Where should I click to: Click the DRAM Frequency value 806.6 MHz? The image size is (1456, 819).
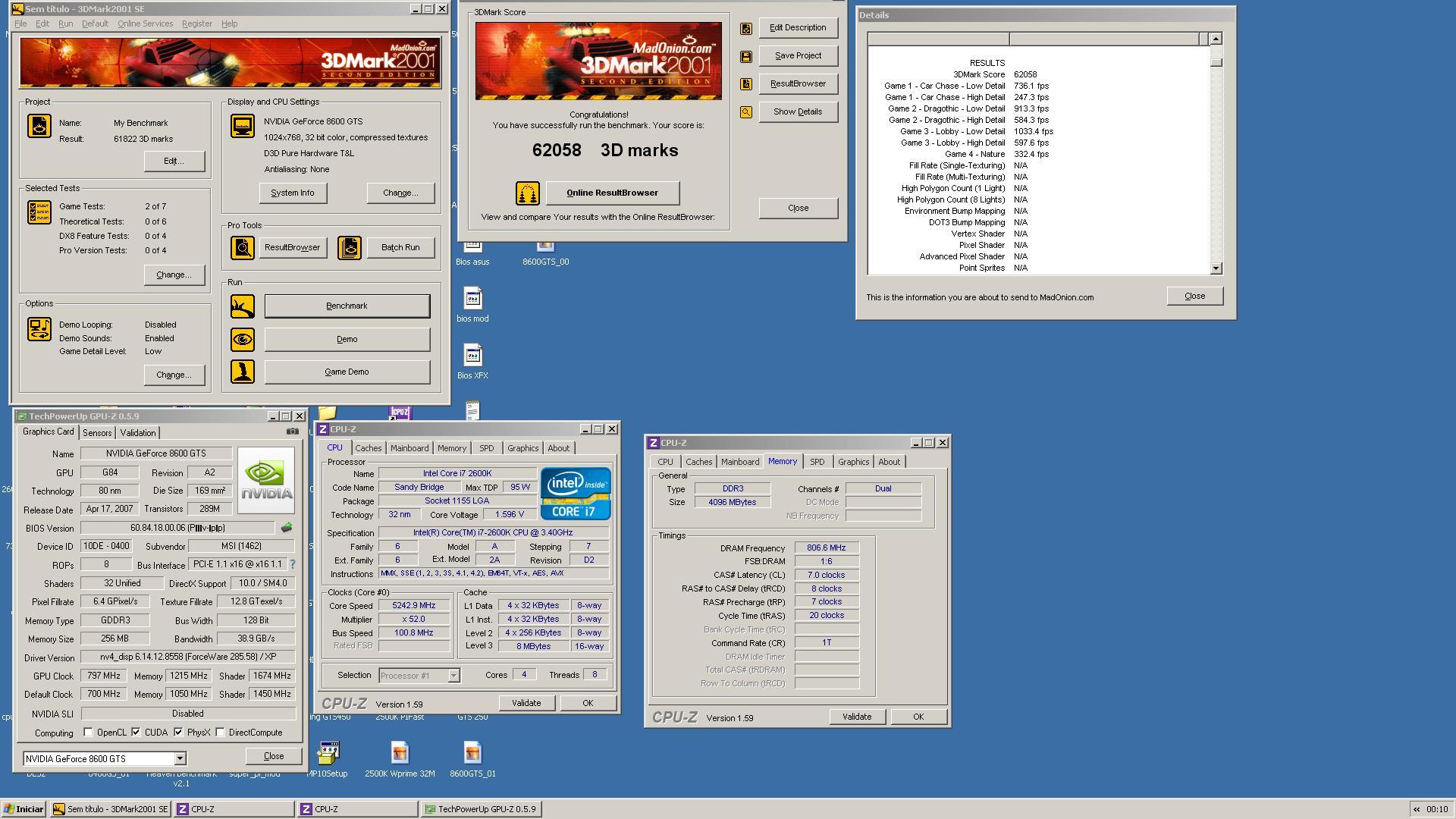pyautogui.click(x=827, y=548)
